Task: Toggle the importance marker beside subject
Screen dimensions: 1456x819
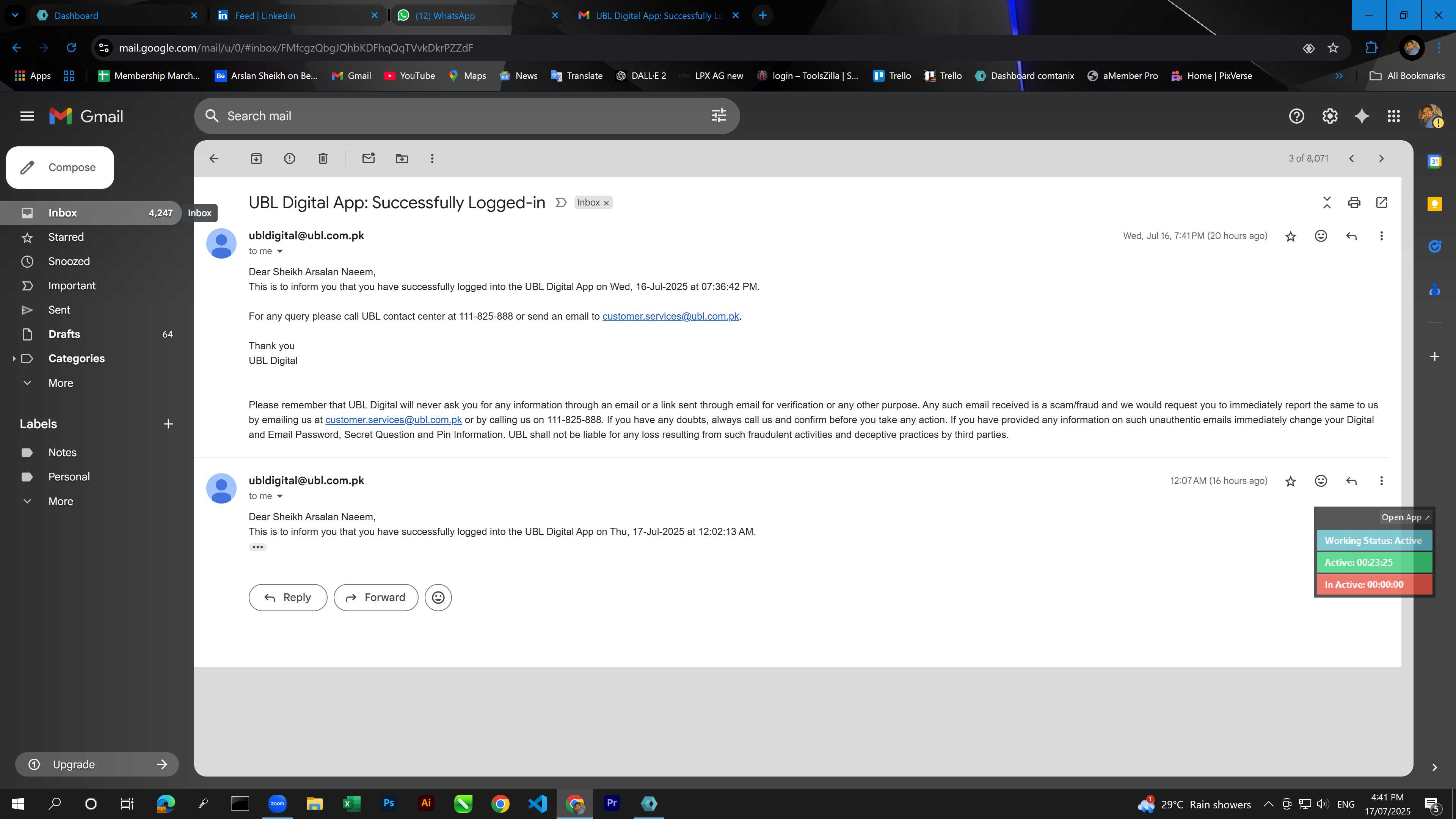Action: 561,202
